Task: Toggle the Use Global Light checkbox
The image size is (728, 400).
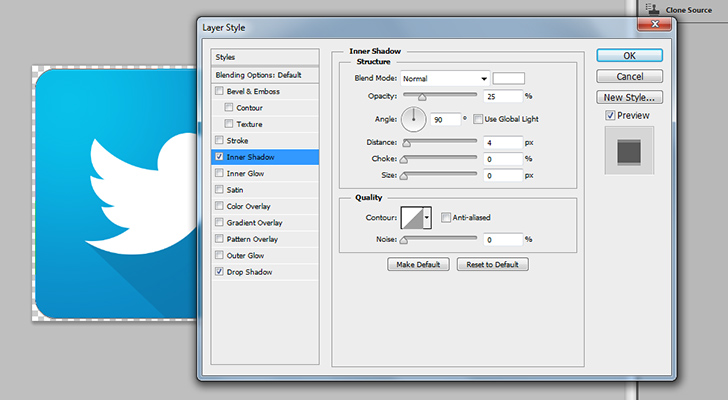Action: click(x=477, y=119)
